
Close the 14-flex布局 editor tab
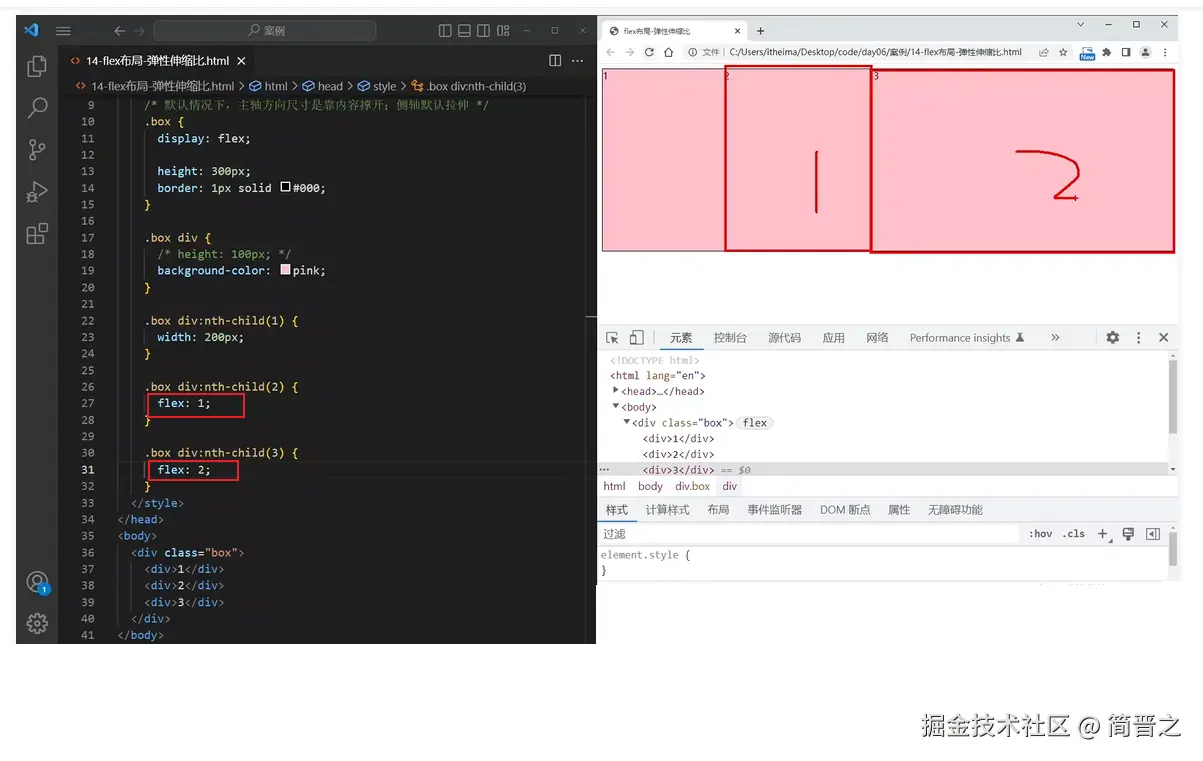click(240, 60)
